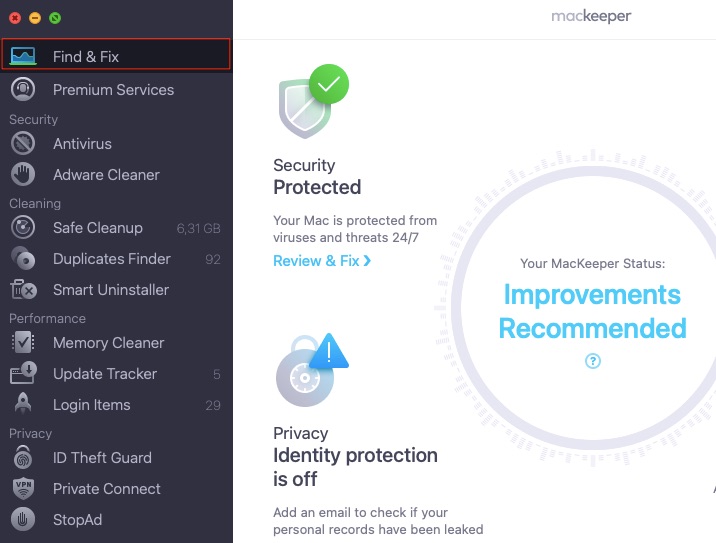The image size is (716, 543).
Task: Select the ID Theft Guard fingerprint icon
Action: point(23,458)
